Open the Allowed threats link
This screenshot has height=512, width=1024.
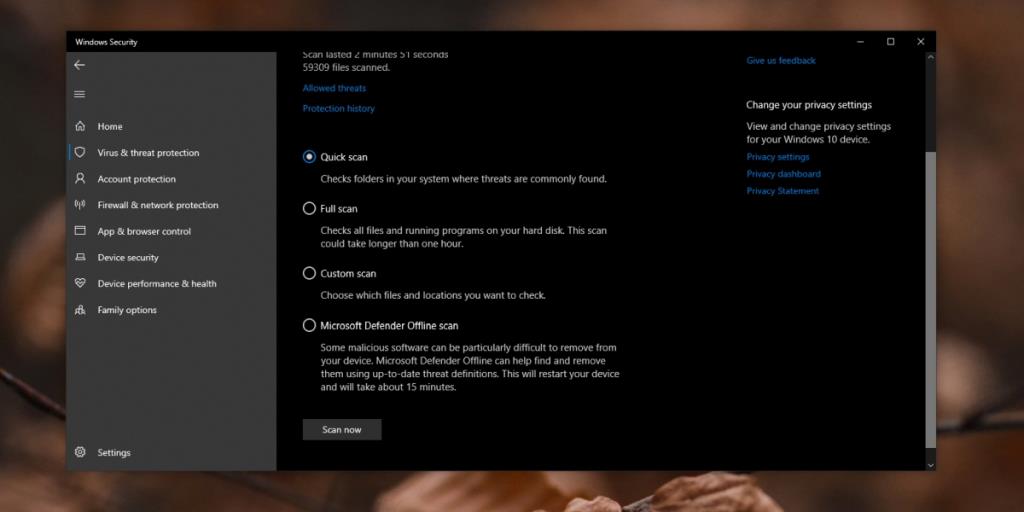(x=334, y=88)
